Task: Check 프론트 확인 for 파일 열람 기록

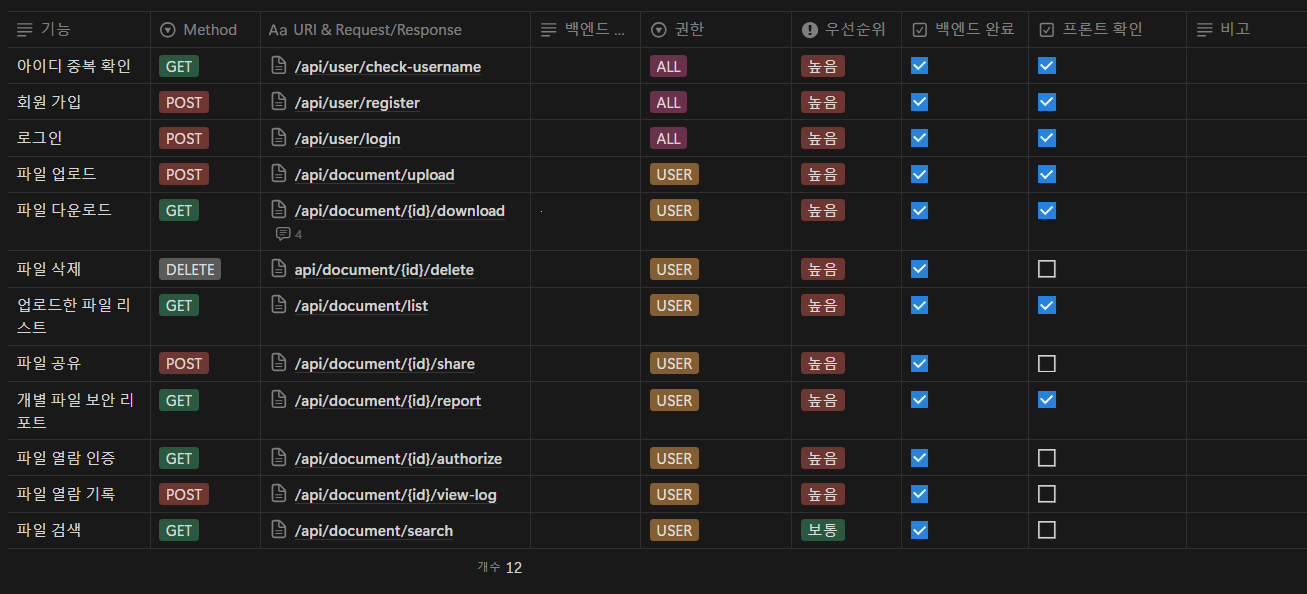Action: point(1047,494)
